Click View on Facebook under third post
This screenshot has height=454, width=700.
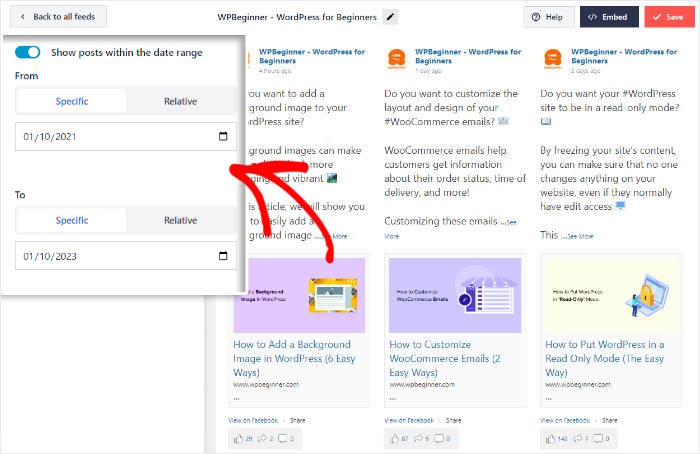click(564, 420)
